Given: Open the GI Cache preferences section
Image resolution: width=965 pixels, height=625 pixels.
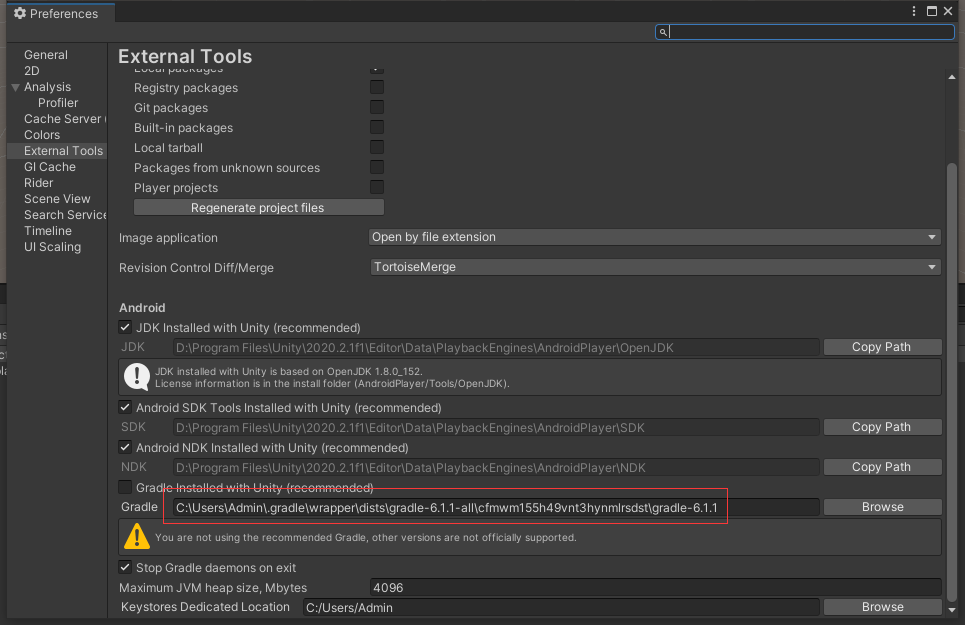Looking at the screenshot, I should 50,167.
